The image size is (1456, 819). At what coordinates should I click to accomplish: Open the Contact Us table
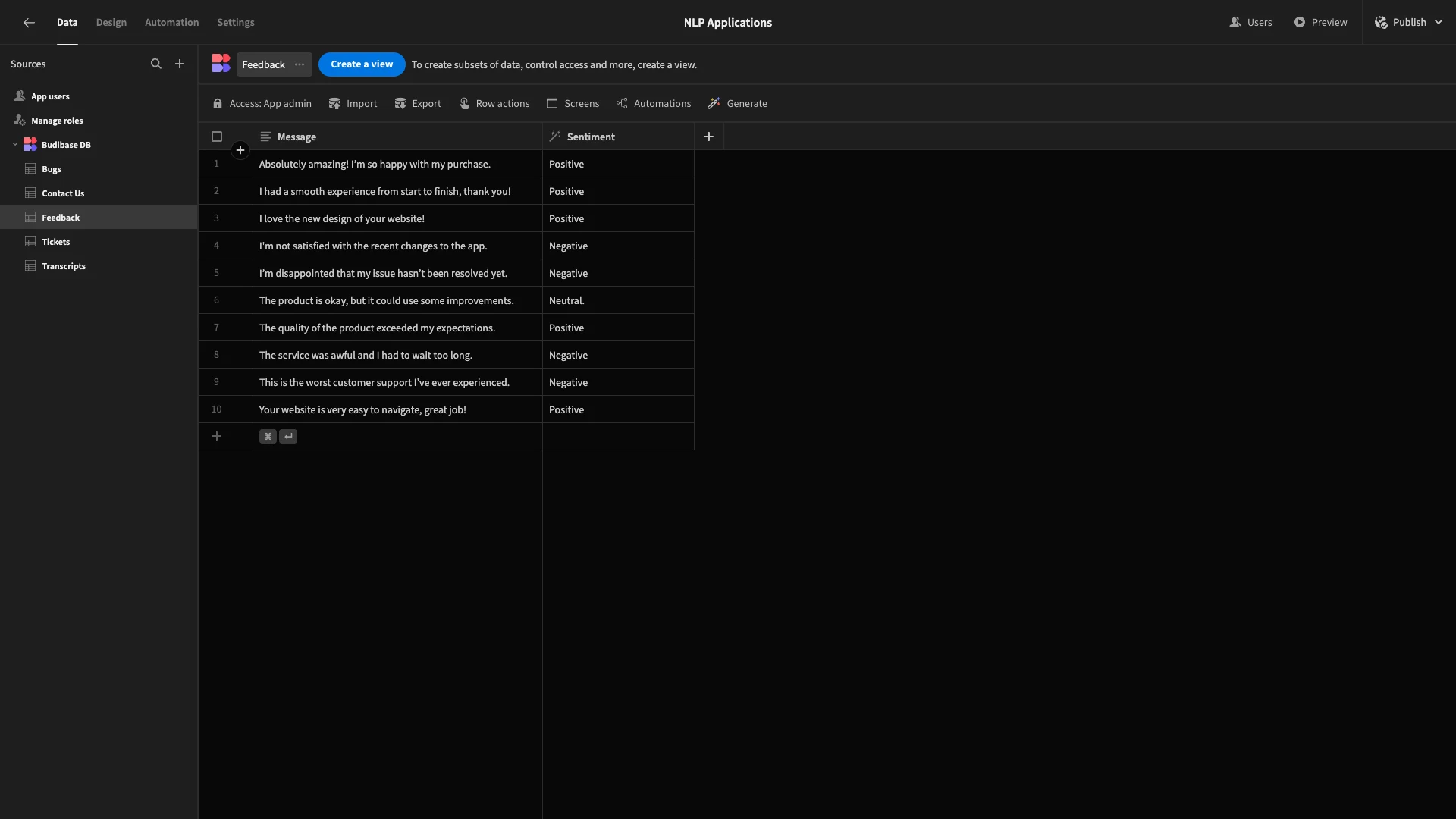click(63, 193)
